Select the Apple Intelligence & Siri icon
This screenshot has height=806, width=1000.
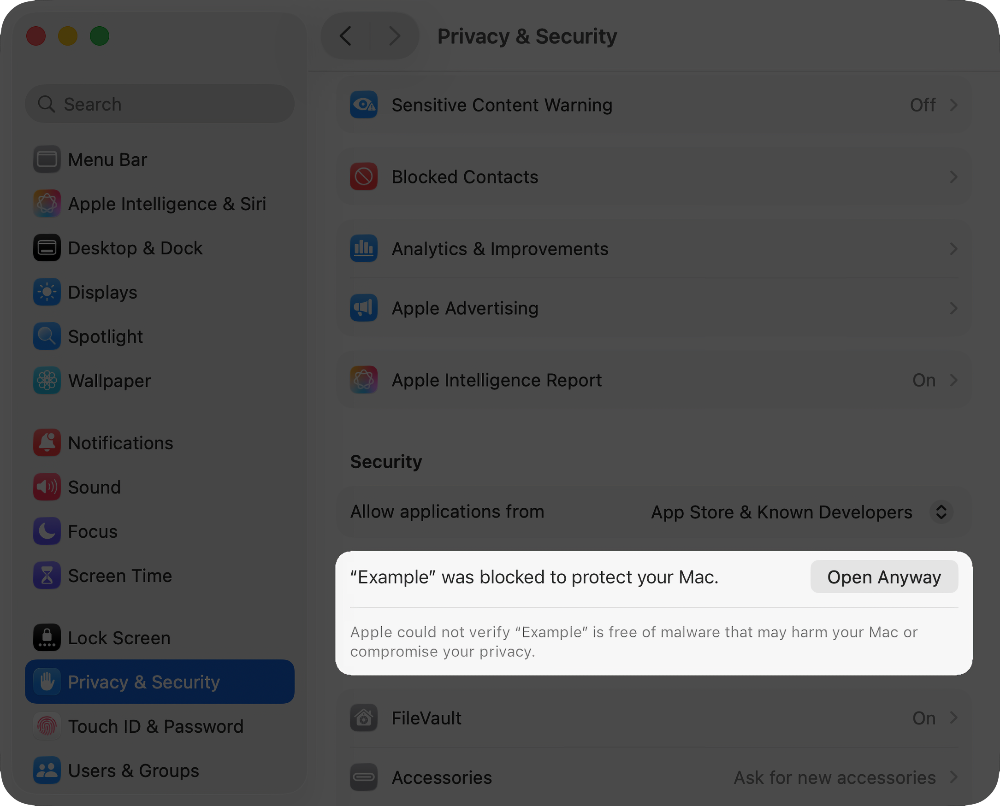pyautogui.click(x=46, y=204)
